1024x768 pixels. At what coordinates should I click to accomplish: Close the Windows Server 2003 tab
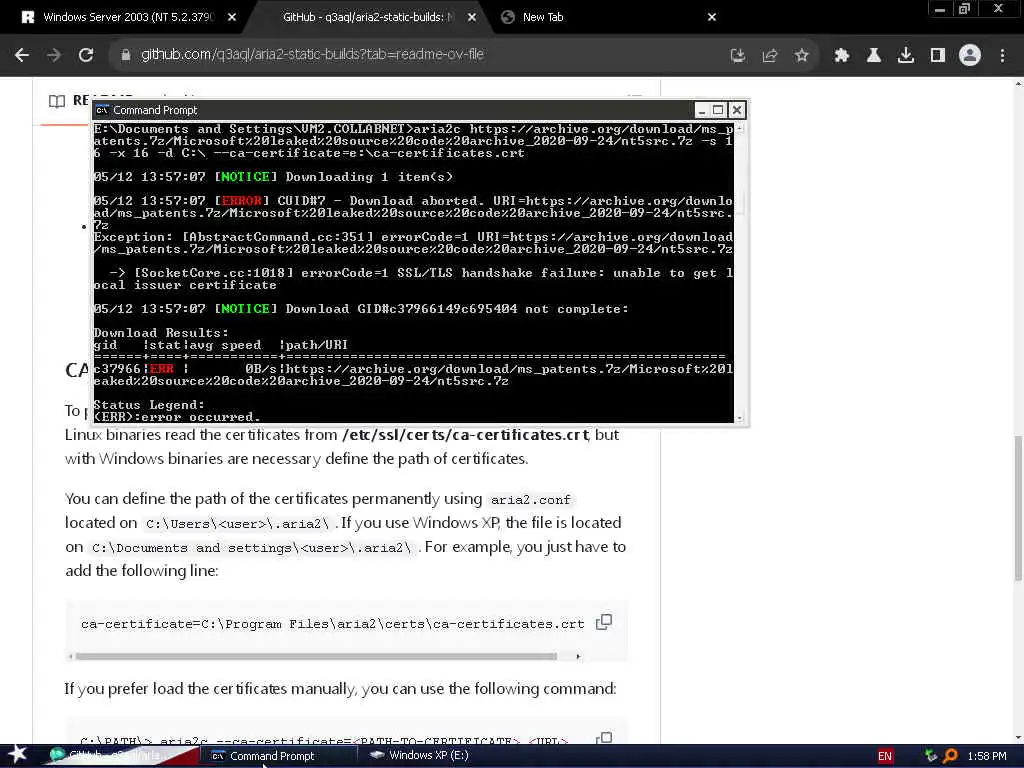(x=232, y=18)
